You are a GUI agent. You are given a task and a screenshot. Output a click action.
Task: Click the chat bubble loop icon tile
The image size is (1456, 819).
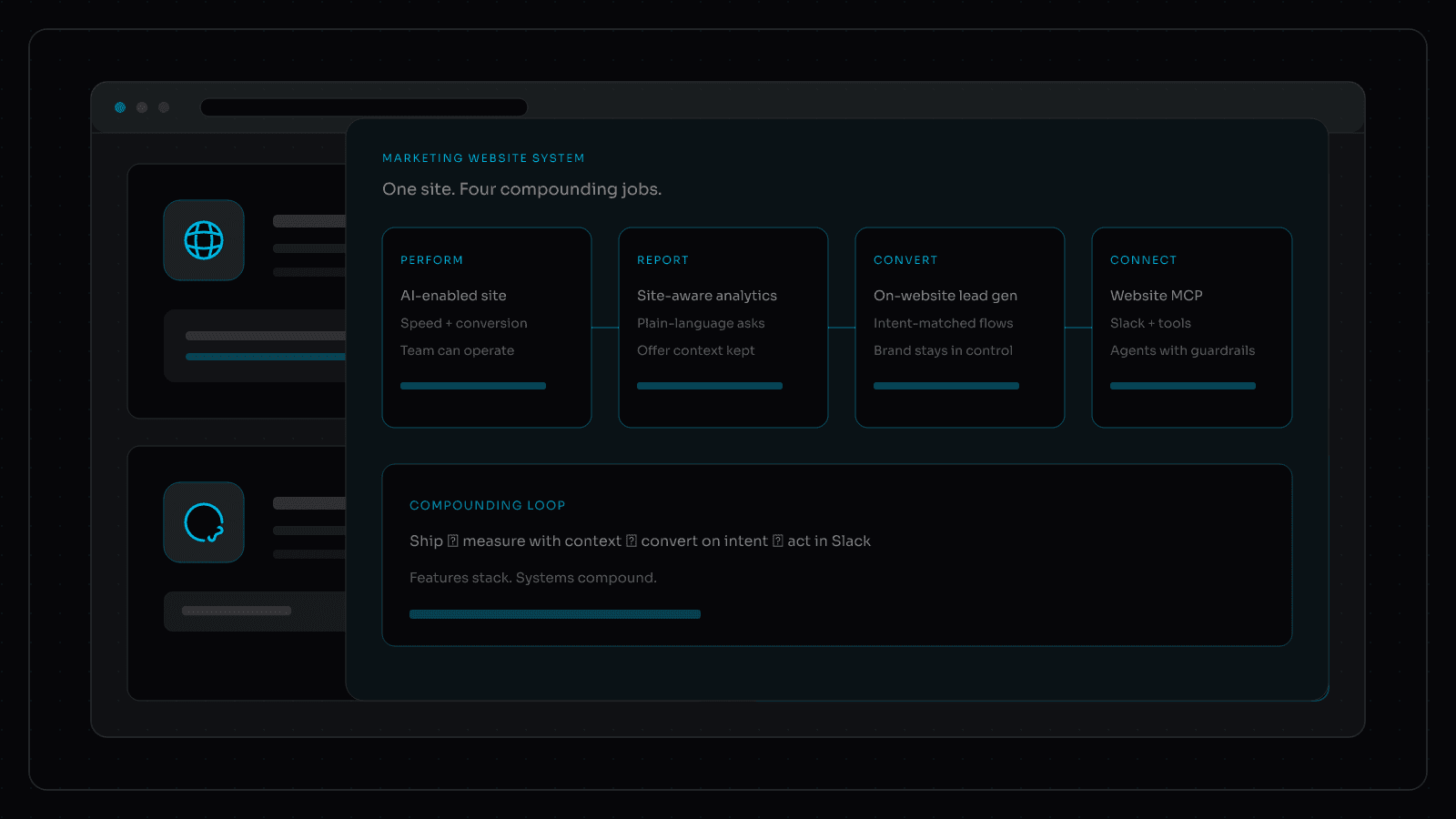click(204, 522)
